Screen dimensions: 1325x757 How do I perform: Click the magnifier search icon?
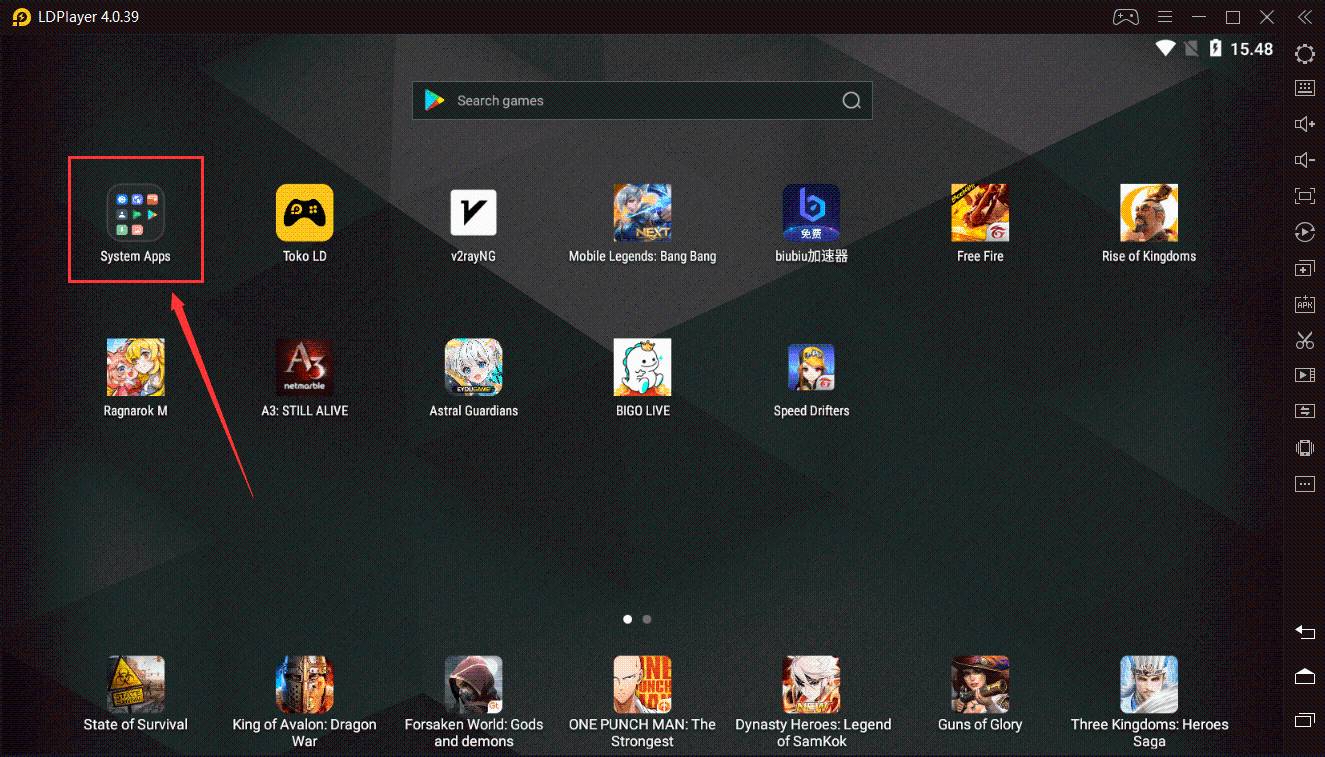(x=851, y=101)
